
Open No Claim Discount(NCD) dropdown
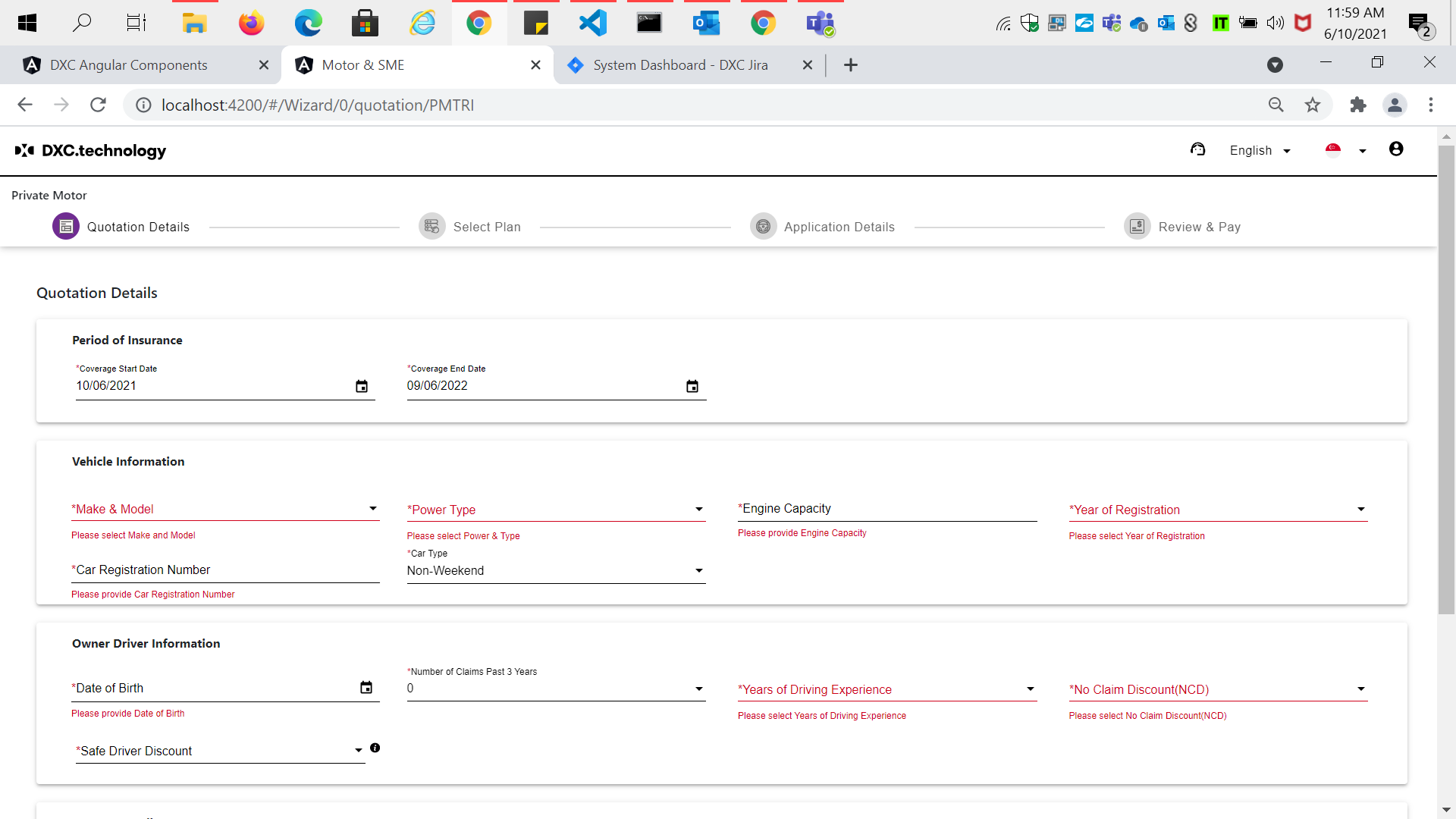(1360, 689)
